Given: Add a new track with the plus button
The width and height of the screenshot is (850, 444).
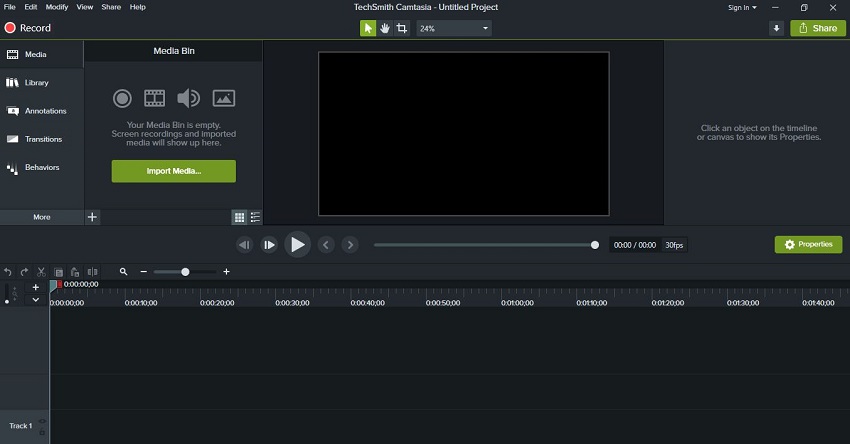Looking at the screenshot, I should pos(36,287).
